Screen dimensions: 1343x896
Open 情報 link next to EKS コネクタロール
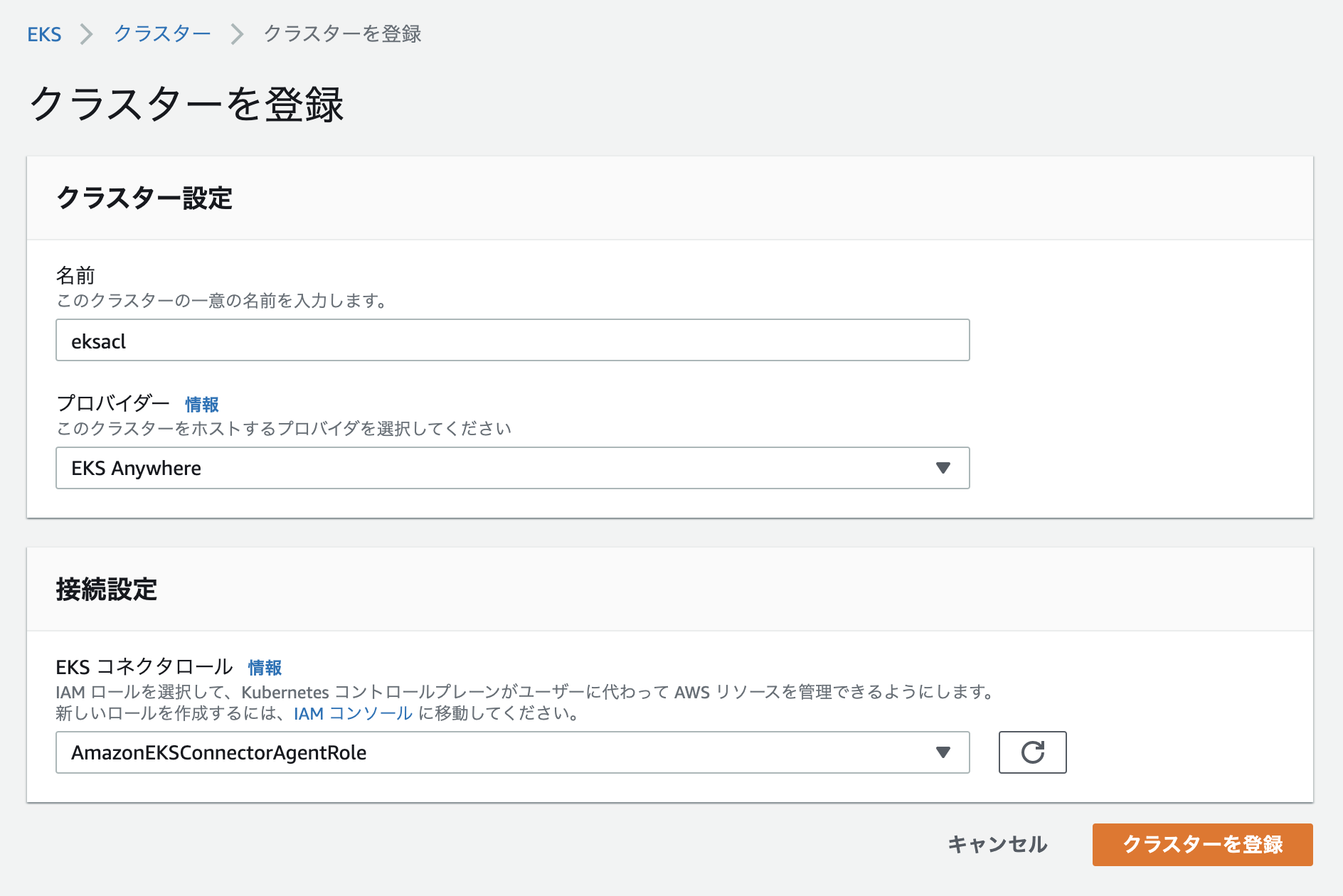pyautogui.click(x=265, y=668)
